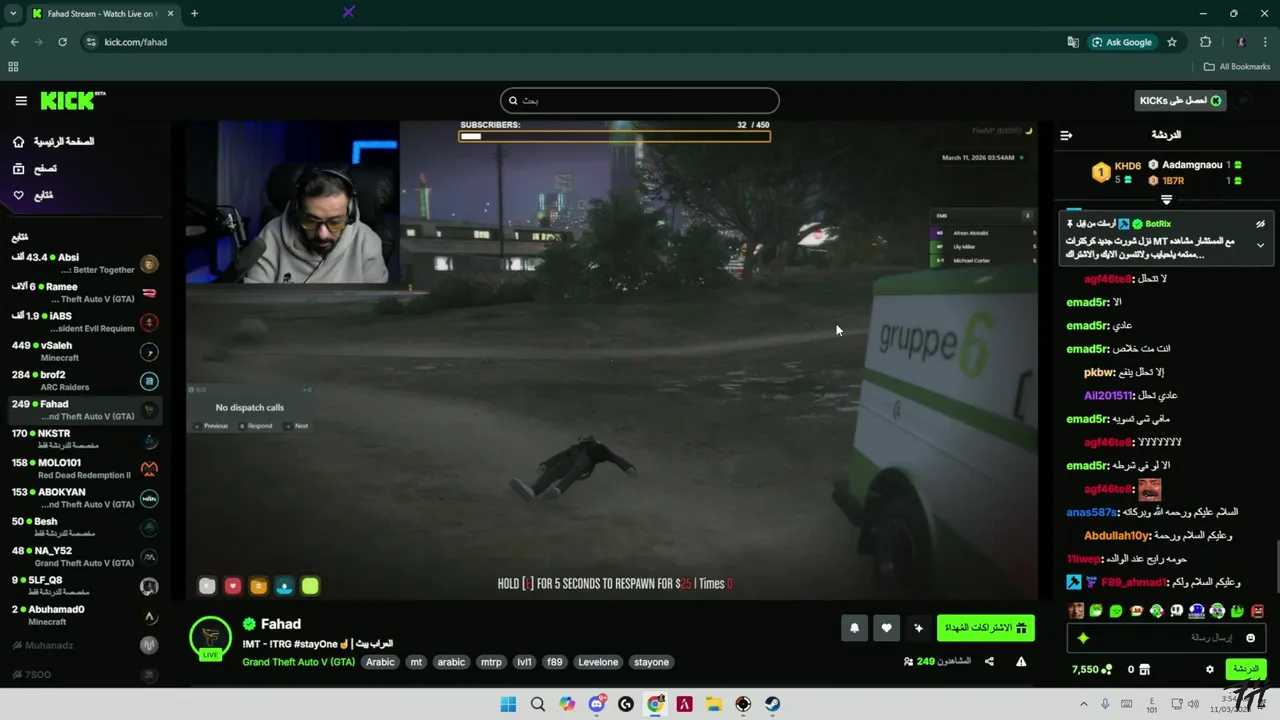1280x720 pixels.
Task: Click the browse icon in the sidebar
Action: 18,169
